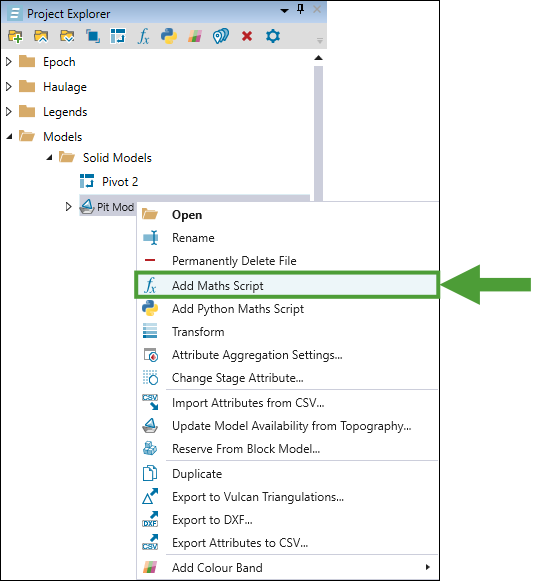Expand the Epoch folder
The image size is (548, 586).
9,62
